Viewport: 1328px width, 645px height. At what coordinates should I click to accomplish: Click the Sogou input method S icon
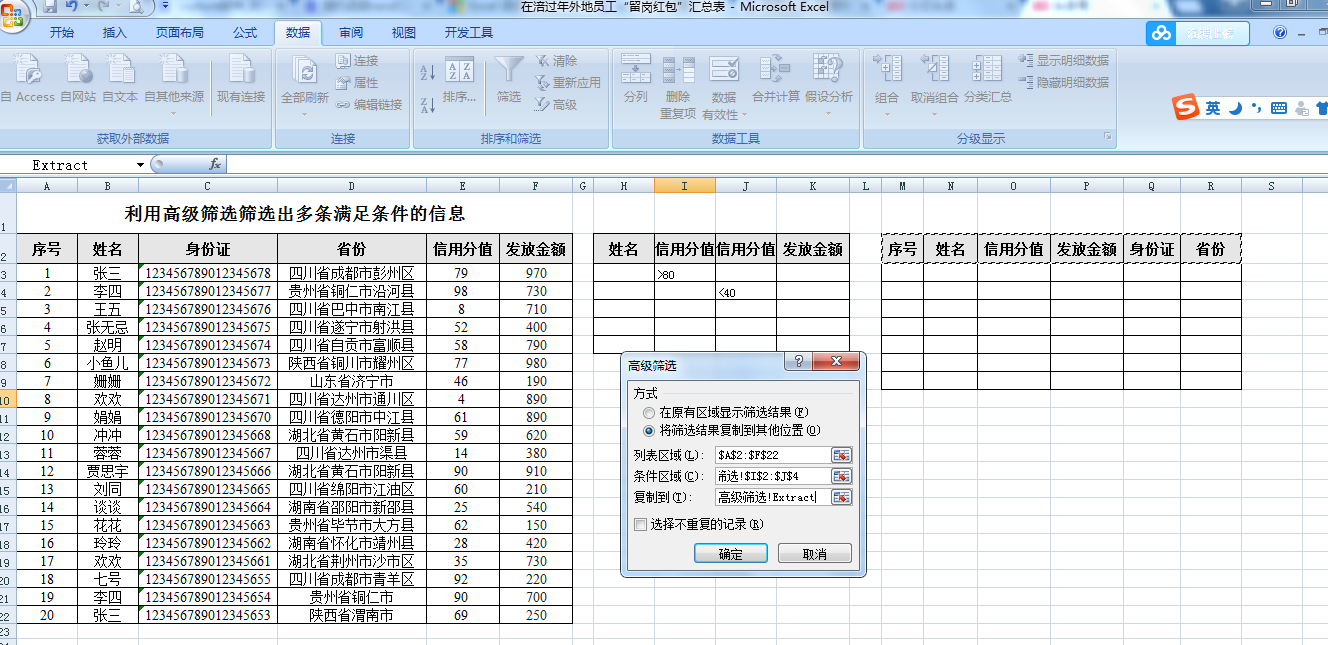pos(1187,107)
